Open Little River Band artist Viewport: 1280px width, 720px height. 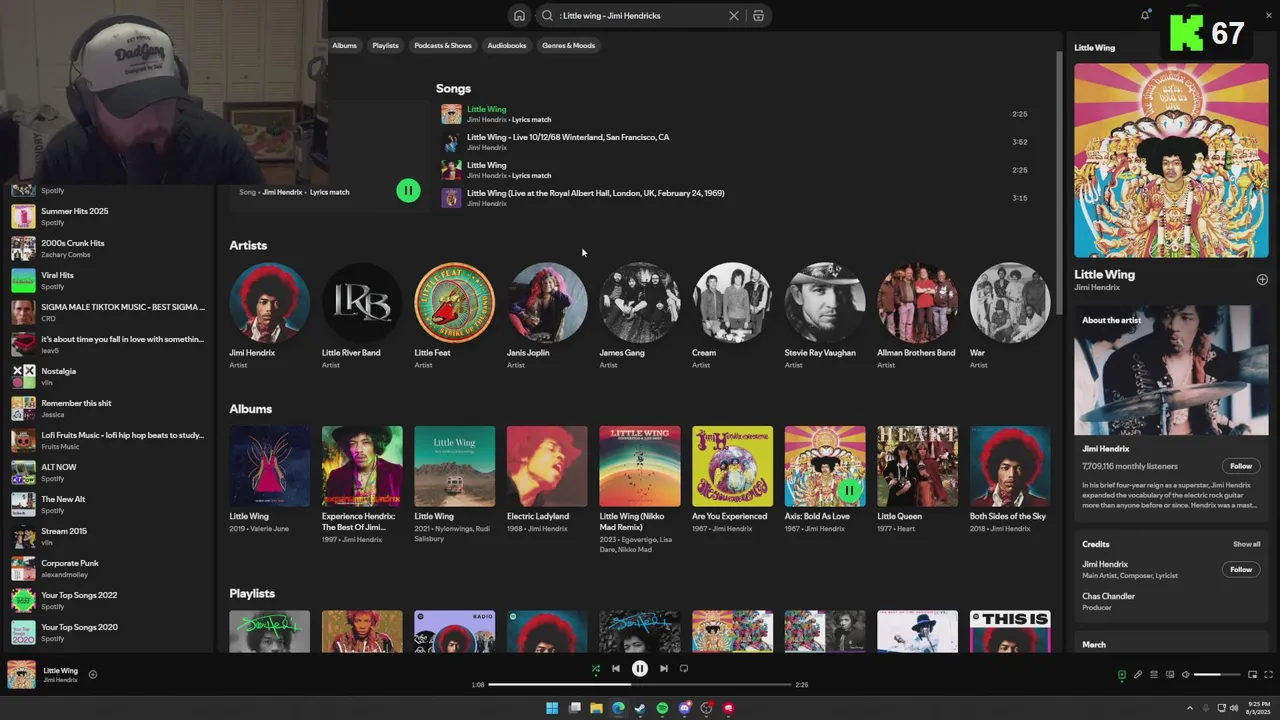coord(362,303)
